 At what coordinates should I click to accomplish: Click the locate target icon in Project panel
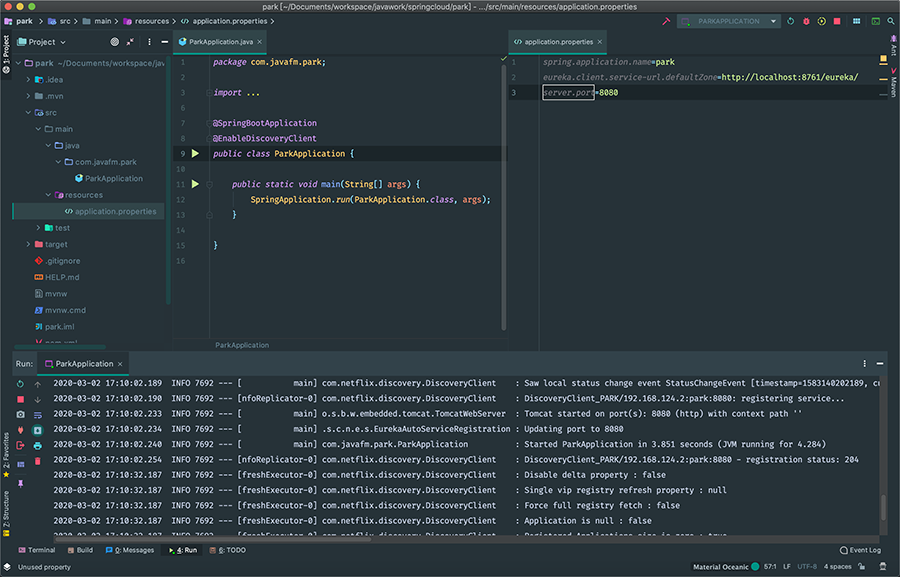(x=114, y=42)
